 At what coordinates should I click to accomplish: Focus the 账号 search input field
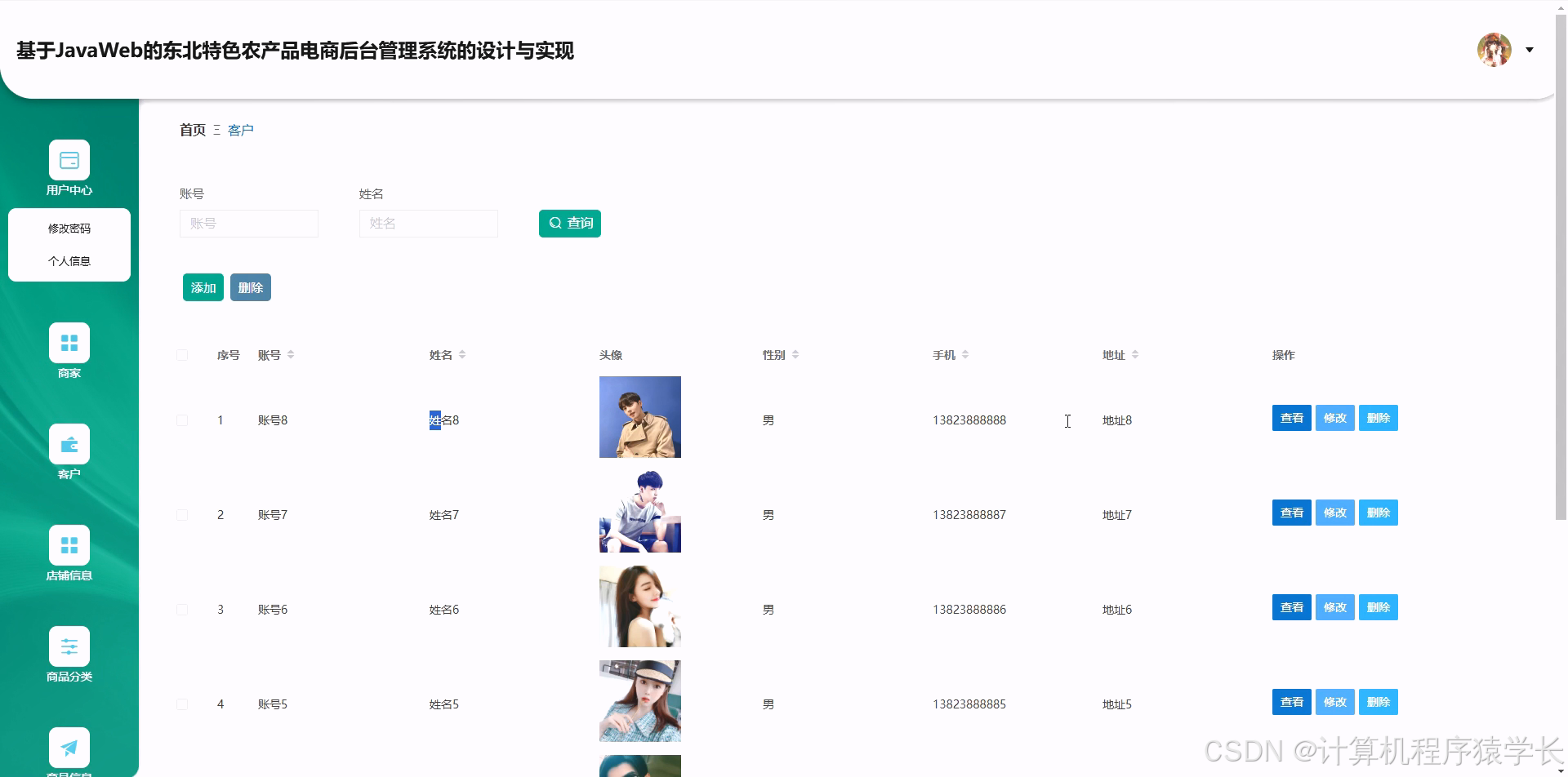point(249,224)
